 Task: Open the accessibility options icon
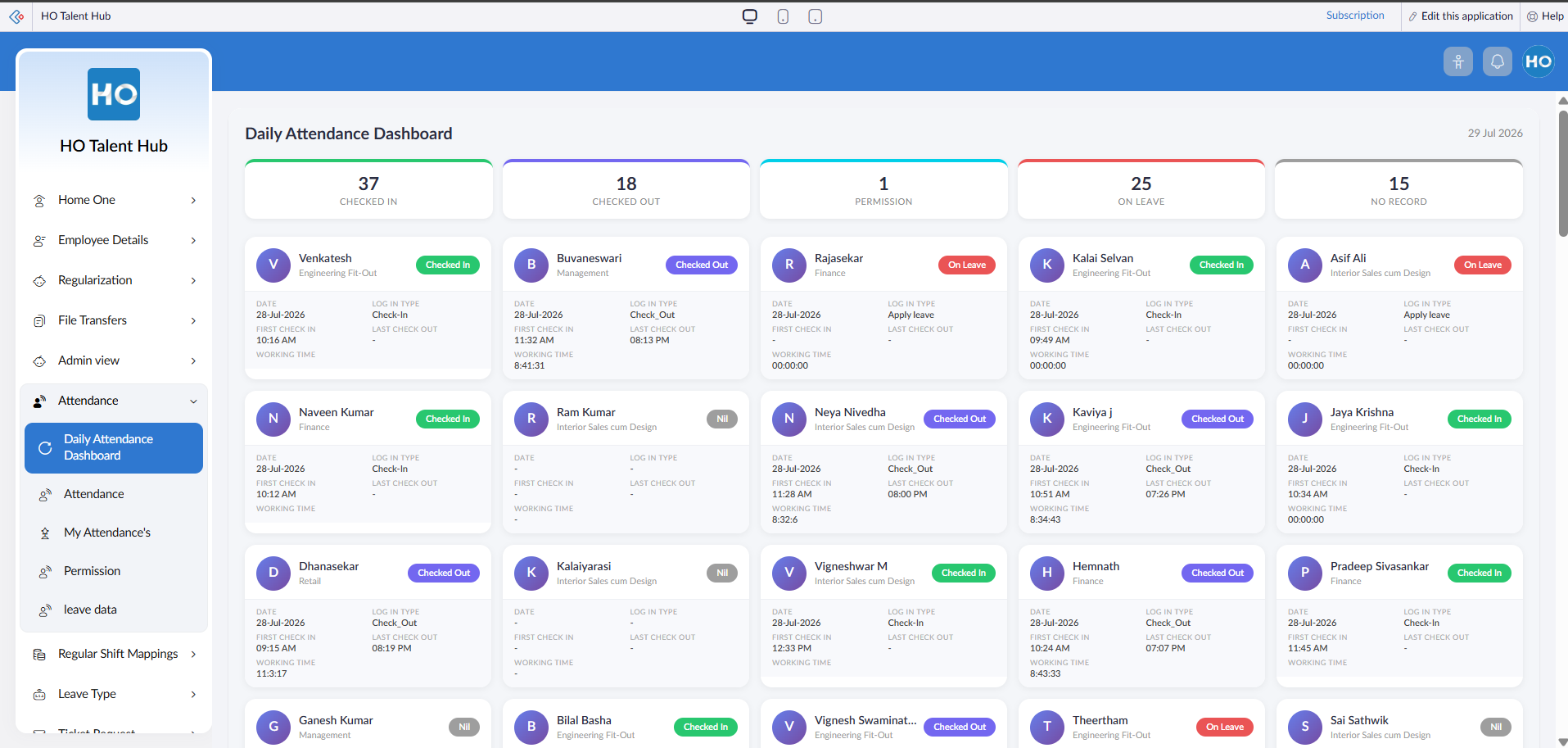click(x=1458, y=61)
